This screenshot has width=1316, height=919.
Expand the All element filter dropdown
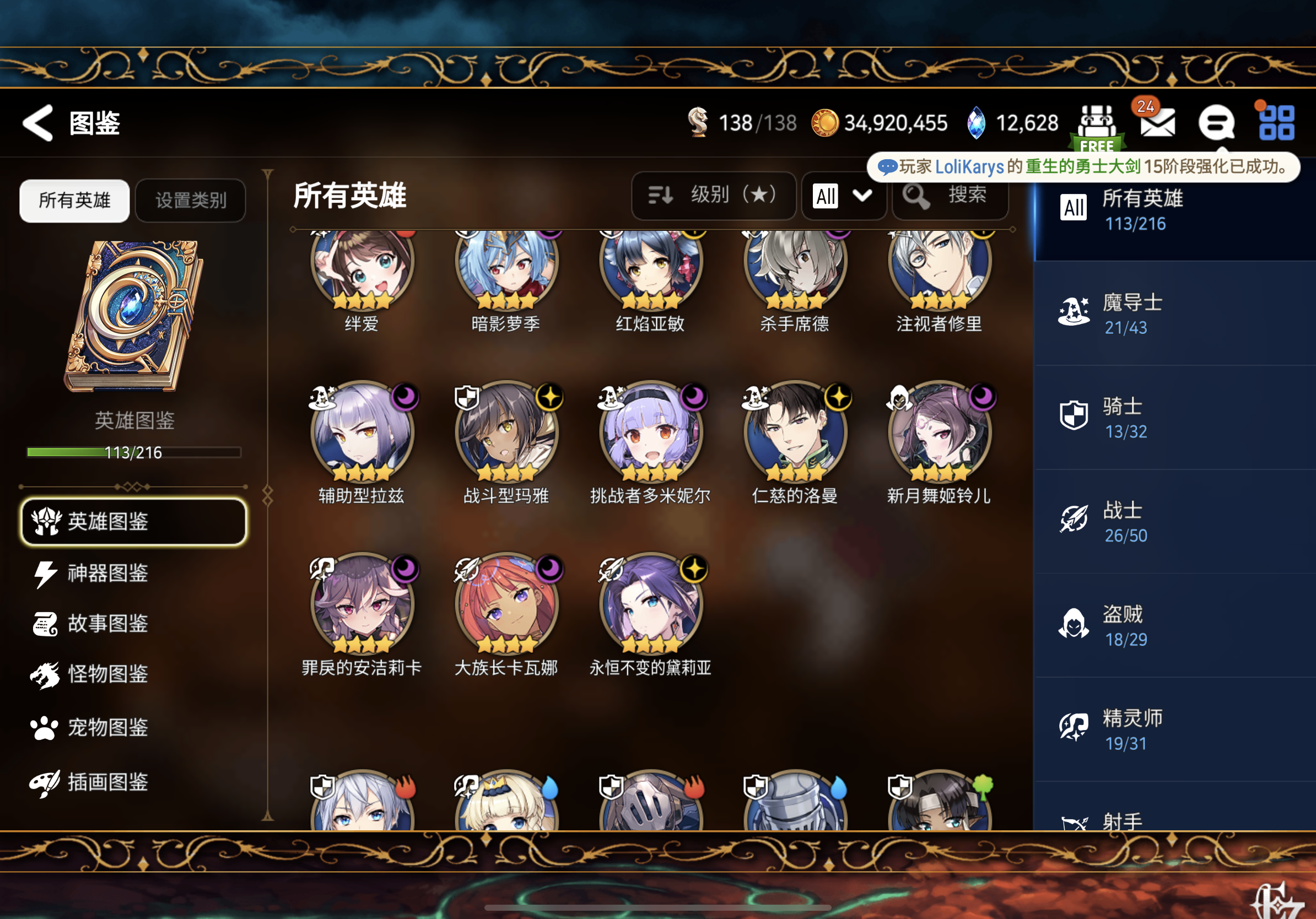[843, 196]
